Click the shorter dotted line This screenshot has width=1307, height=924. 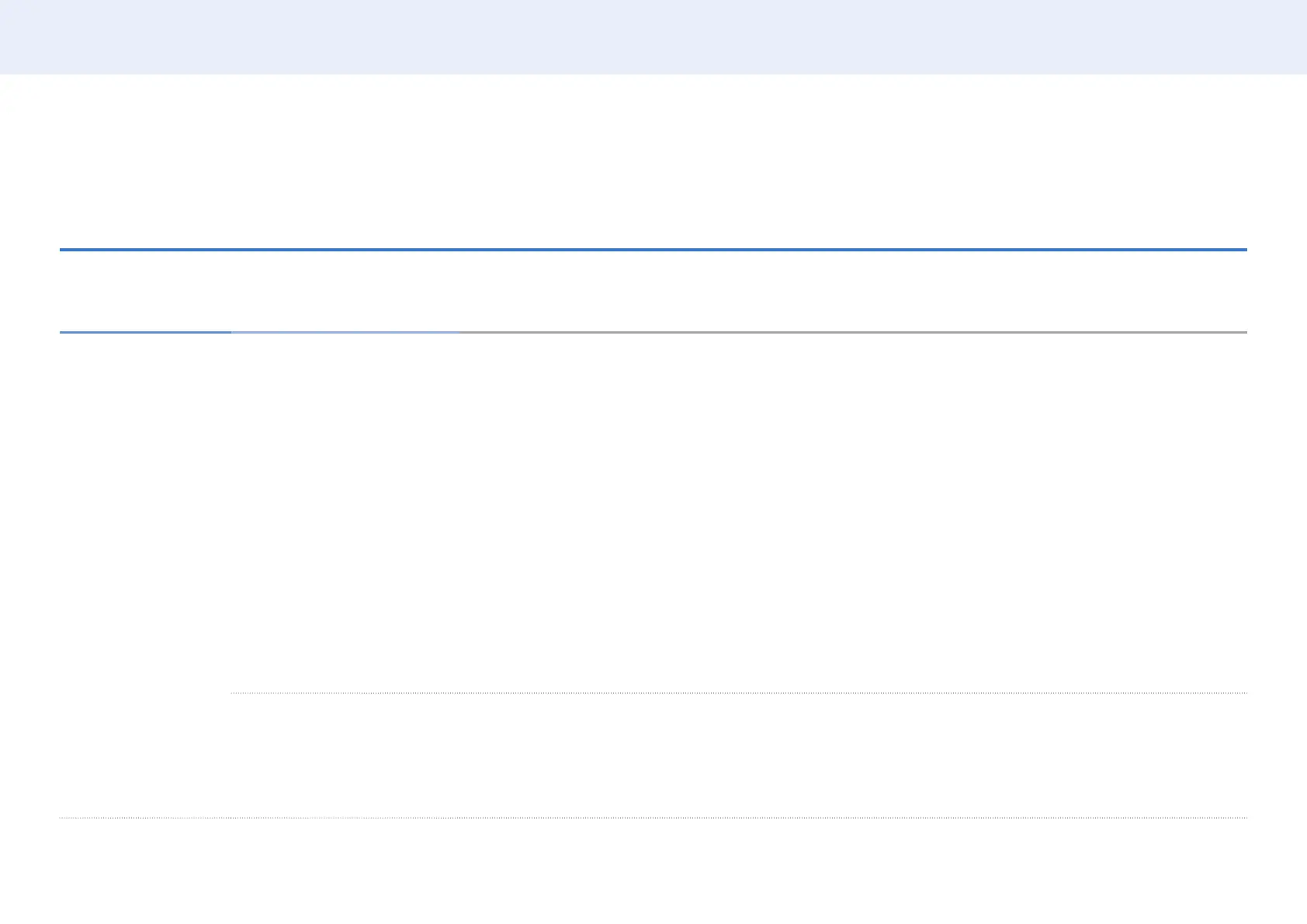pos(739,692)
